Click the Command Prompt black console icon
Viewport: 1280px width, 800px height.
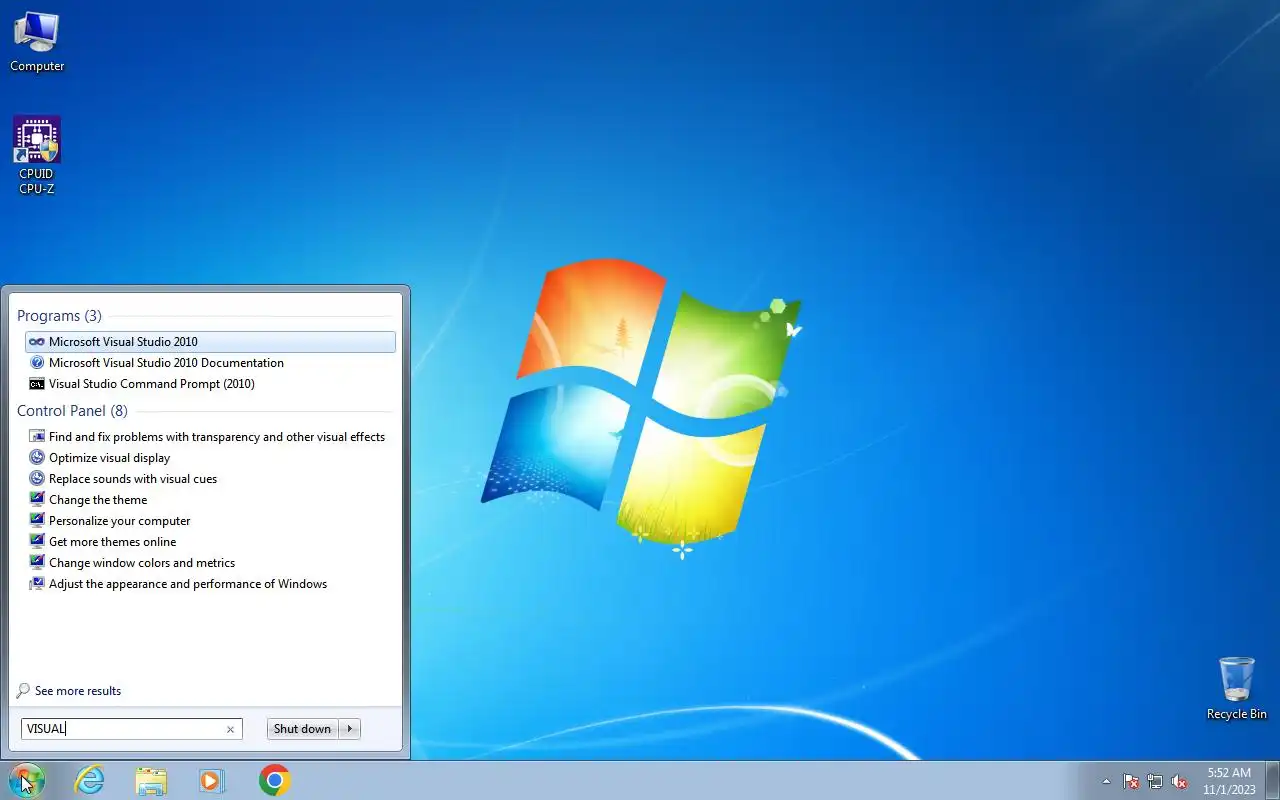tap(37, 384)
